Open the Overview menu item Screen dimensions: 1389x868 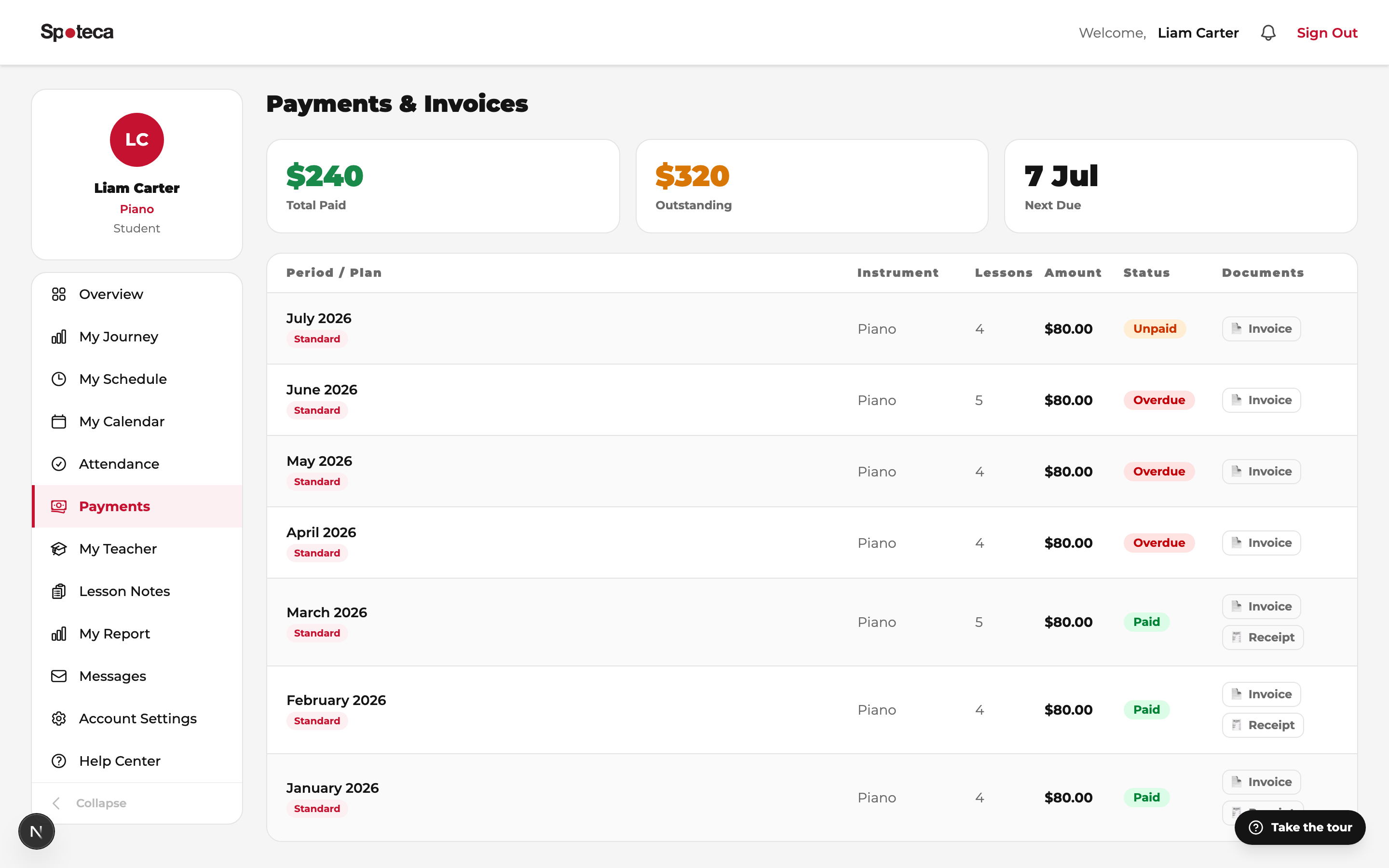[x=136, y=294]
